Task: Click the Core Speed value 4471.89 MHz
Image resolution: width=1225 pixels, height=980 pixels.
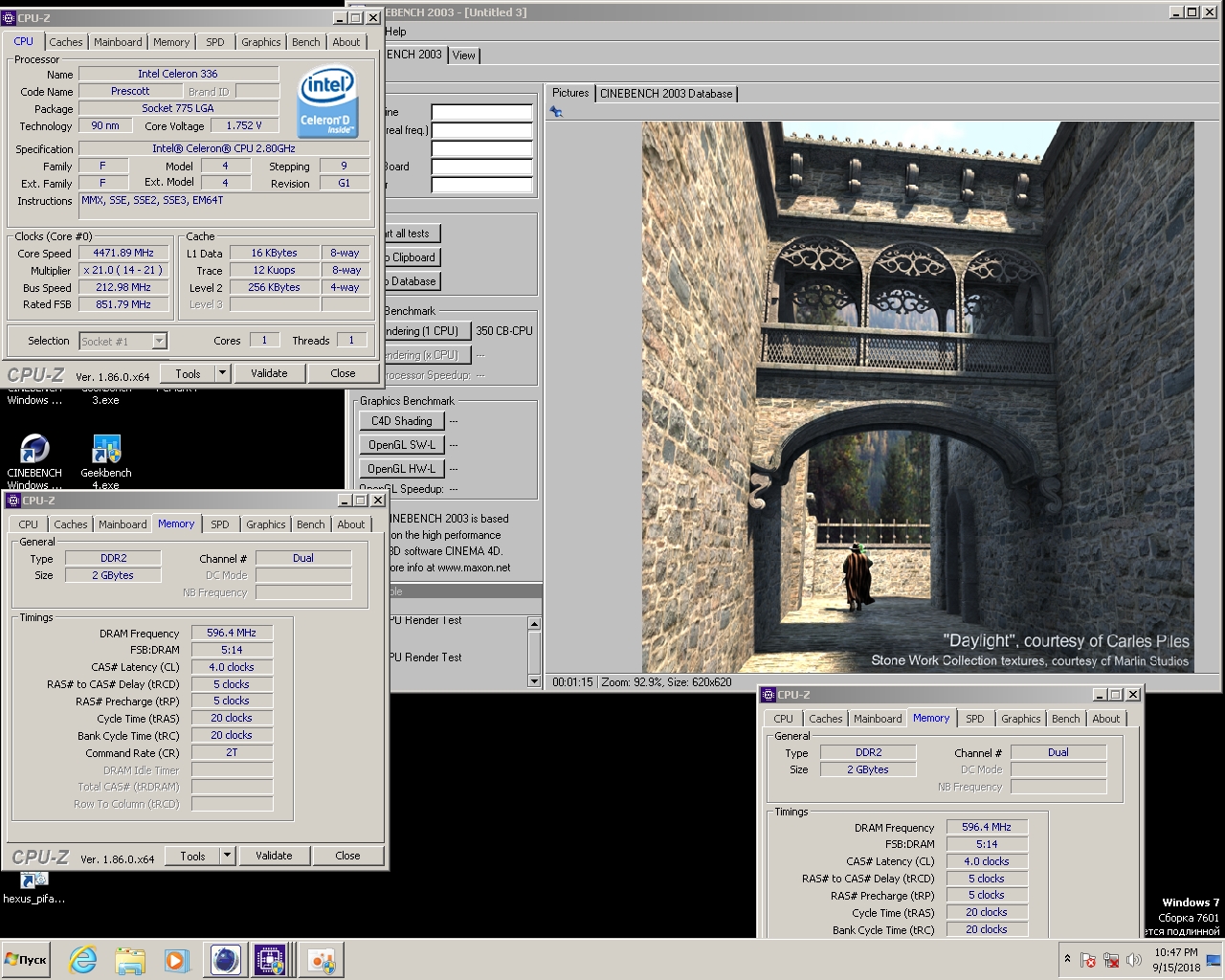Action: tap(123, 253)
